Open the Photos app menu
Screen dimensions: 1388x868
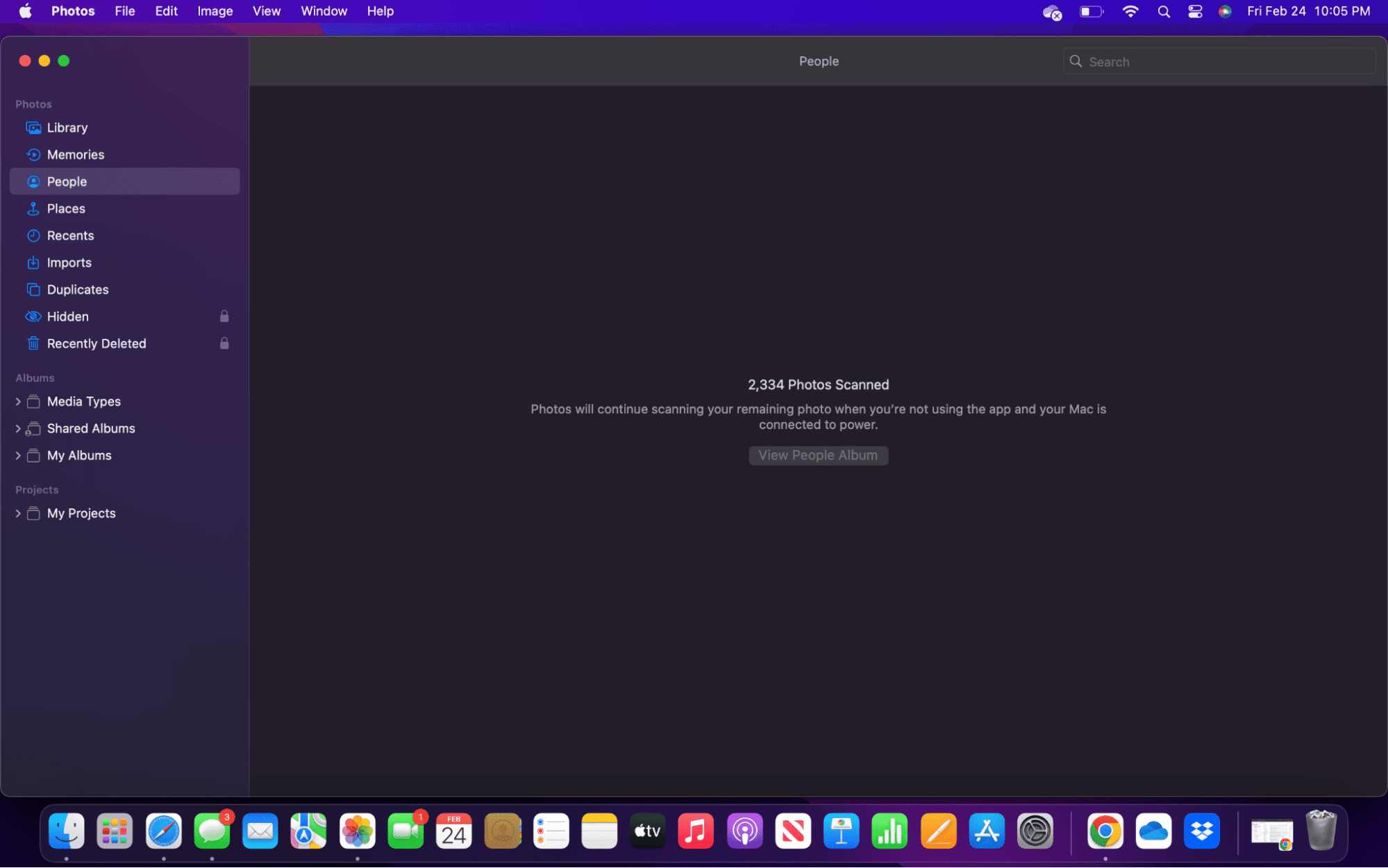(x=73, y=11)
